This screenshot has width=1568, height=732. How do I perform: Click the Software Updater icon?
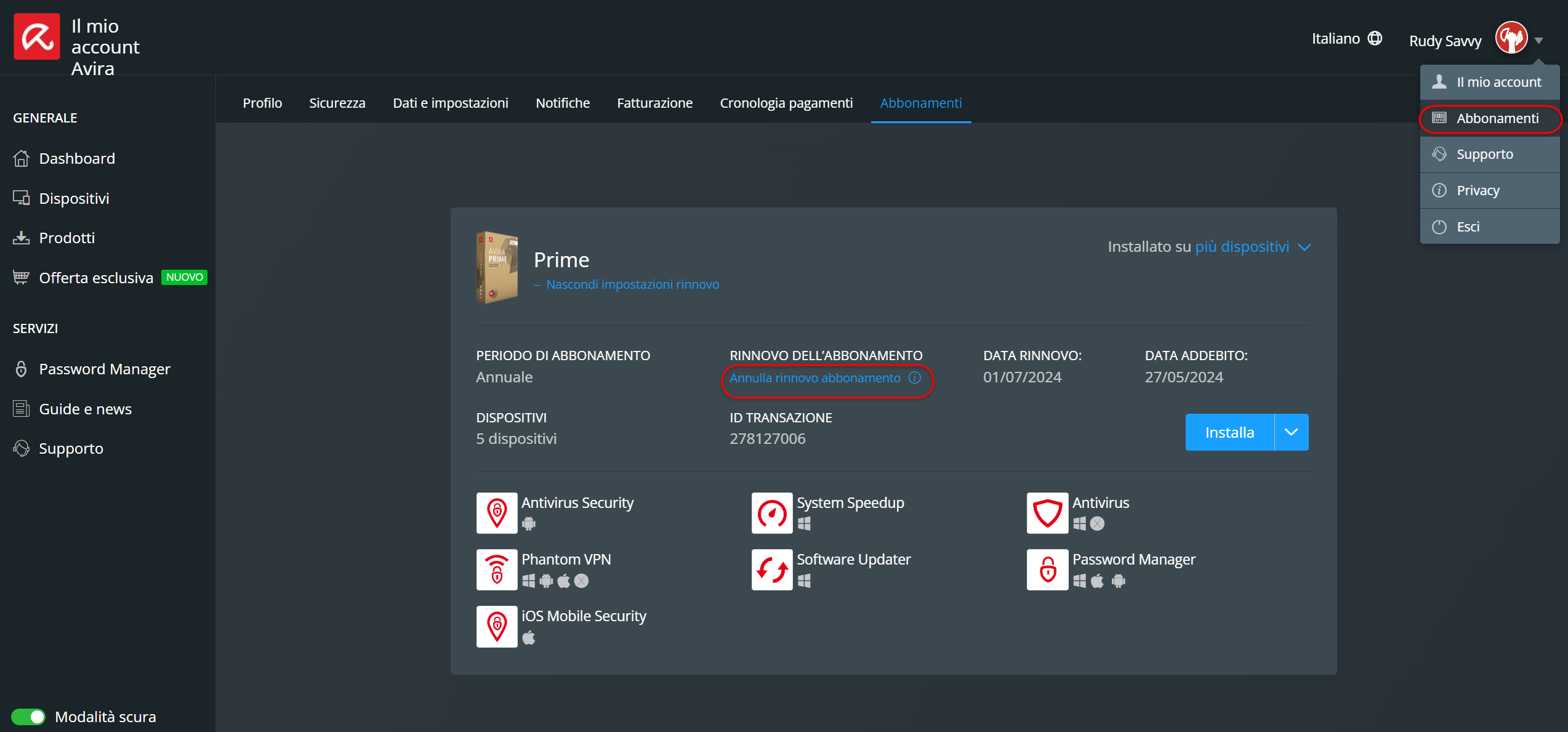(771, 569)
